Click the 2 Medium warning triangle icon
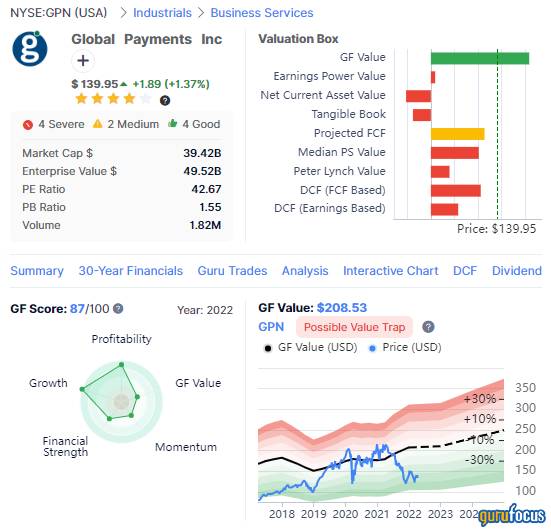Screen dimensions: 551x532 [x=98, y=124]
